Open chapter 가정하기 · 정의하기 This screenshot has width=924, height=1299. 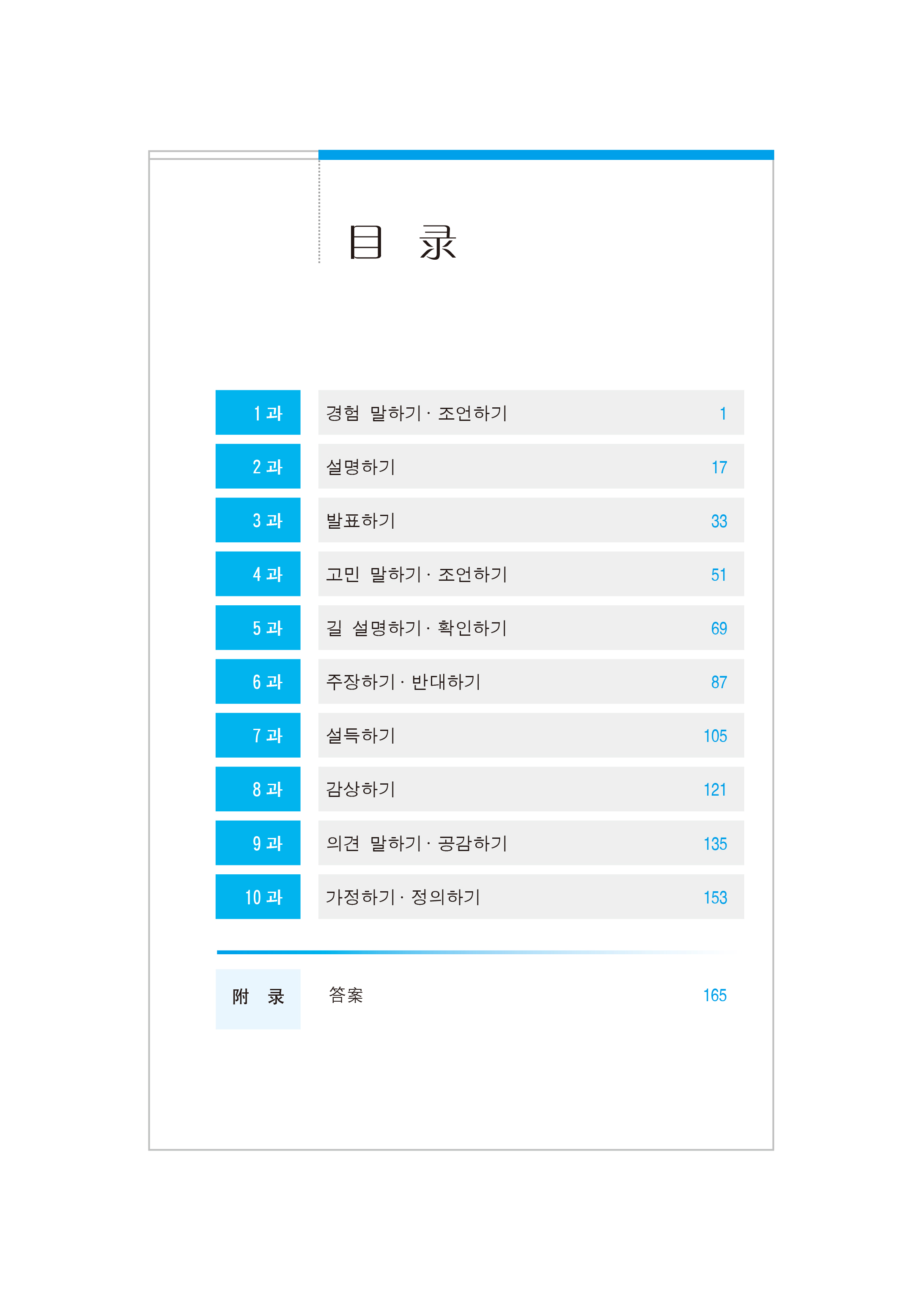point(403,897)
